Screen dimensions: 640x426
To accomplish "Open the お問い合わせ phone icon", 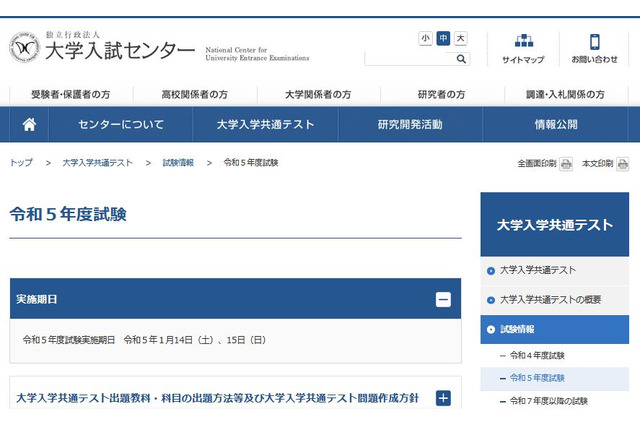I will tap(595, 42).
